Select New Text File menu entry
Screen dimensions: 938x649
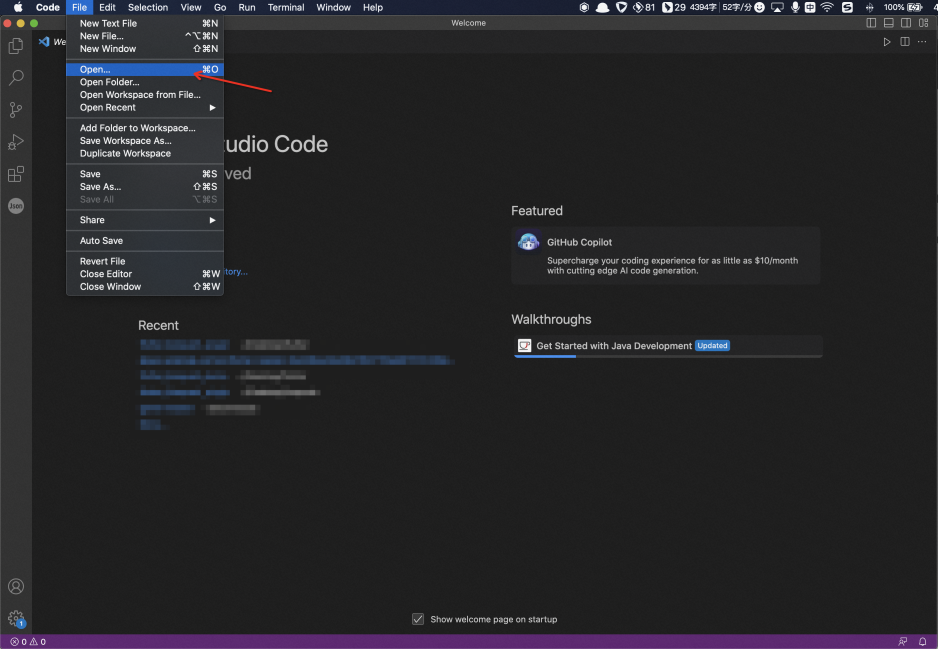[145, 23]
